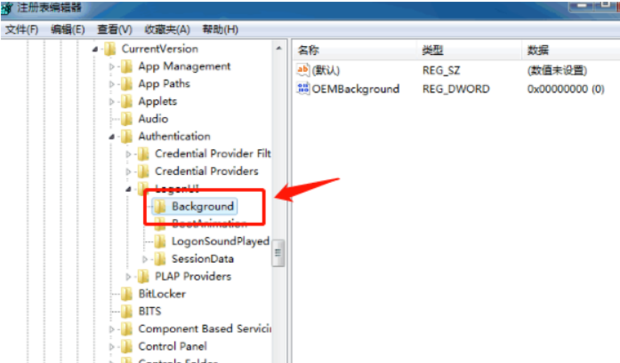Image resolution: width=620 pixels, height=363 pixels.
Task: Expand the Control Panel node
Action: tap(112, 346)
